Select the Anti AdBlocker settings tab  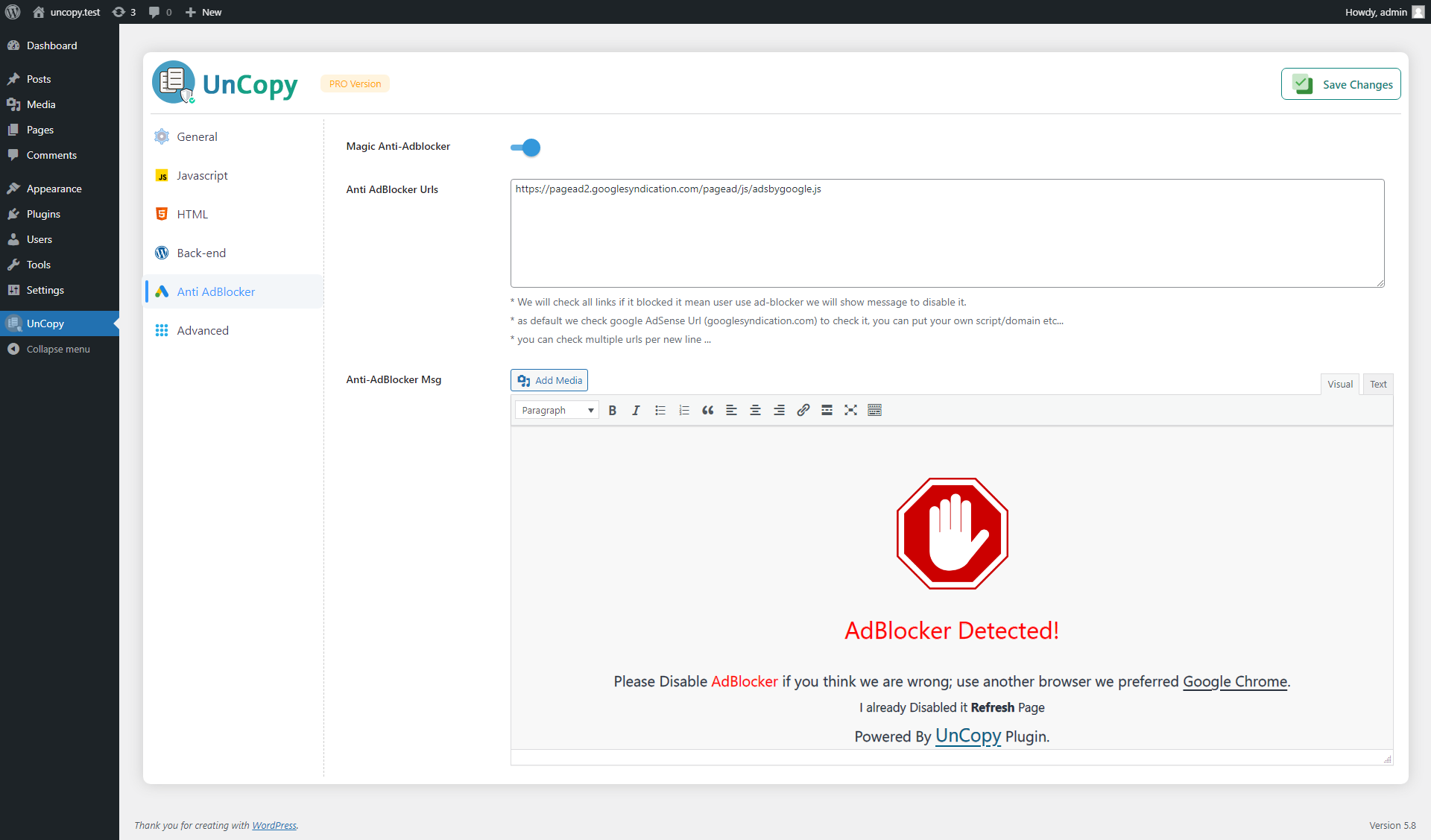[234, 291]
